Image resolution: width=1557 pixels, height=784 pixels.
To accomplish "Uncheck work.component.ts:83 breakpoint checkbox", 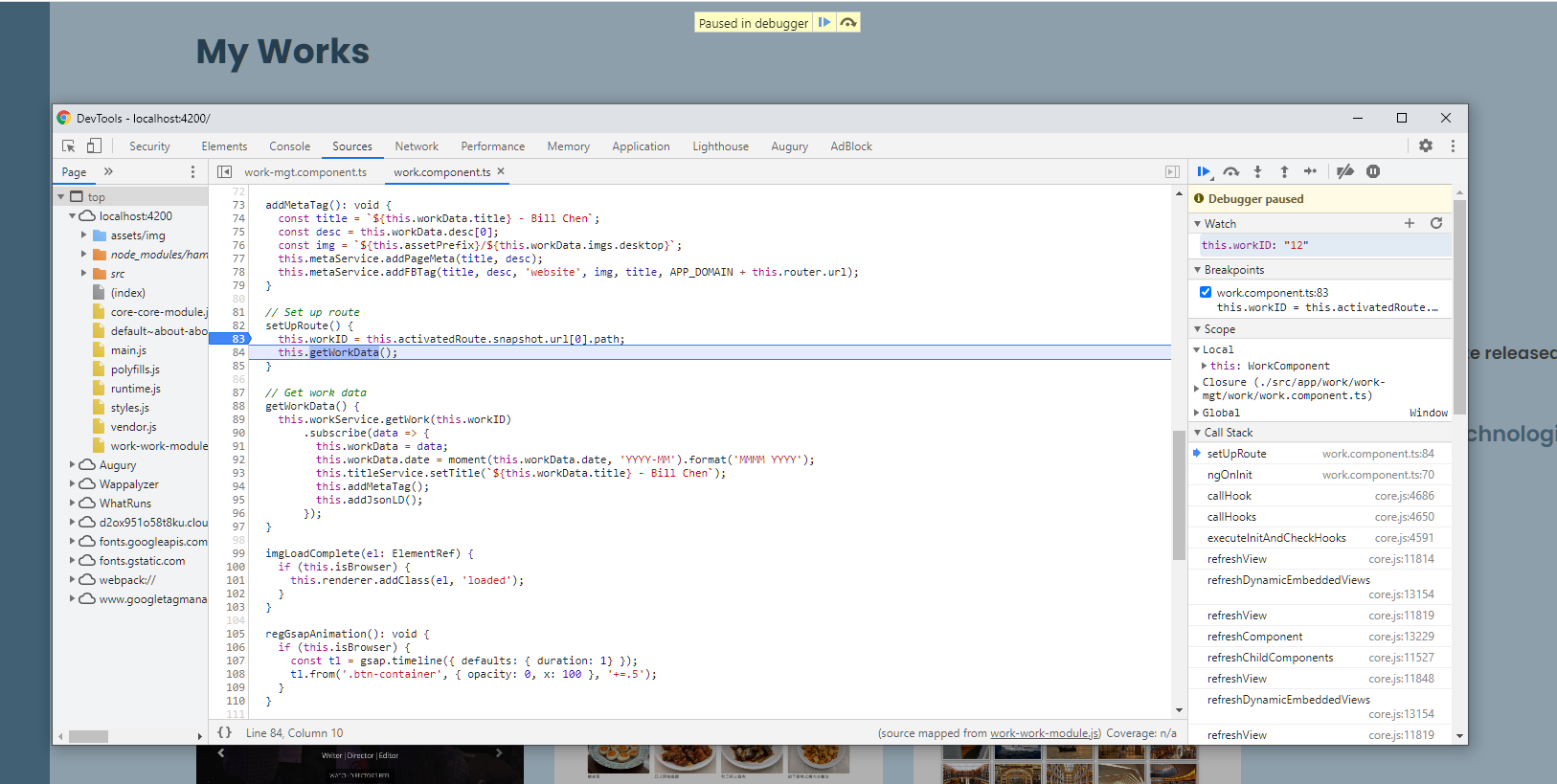I will pos(1206,292).
